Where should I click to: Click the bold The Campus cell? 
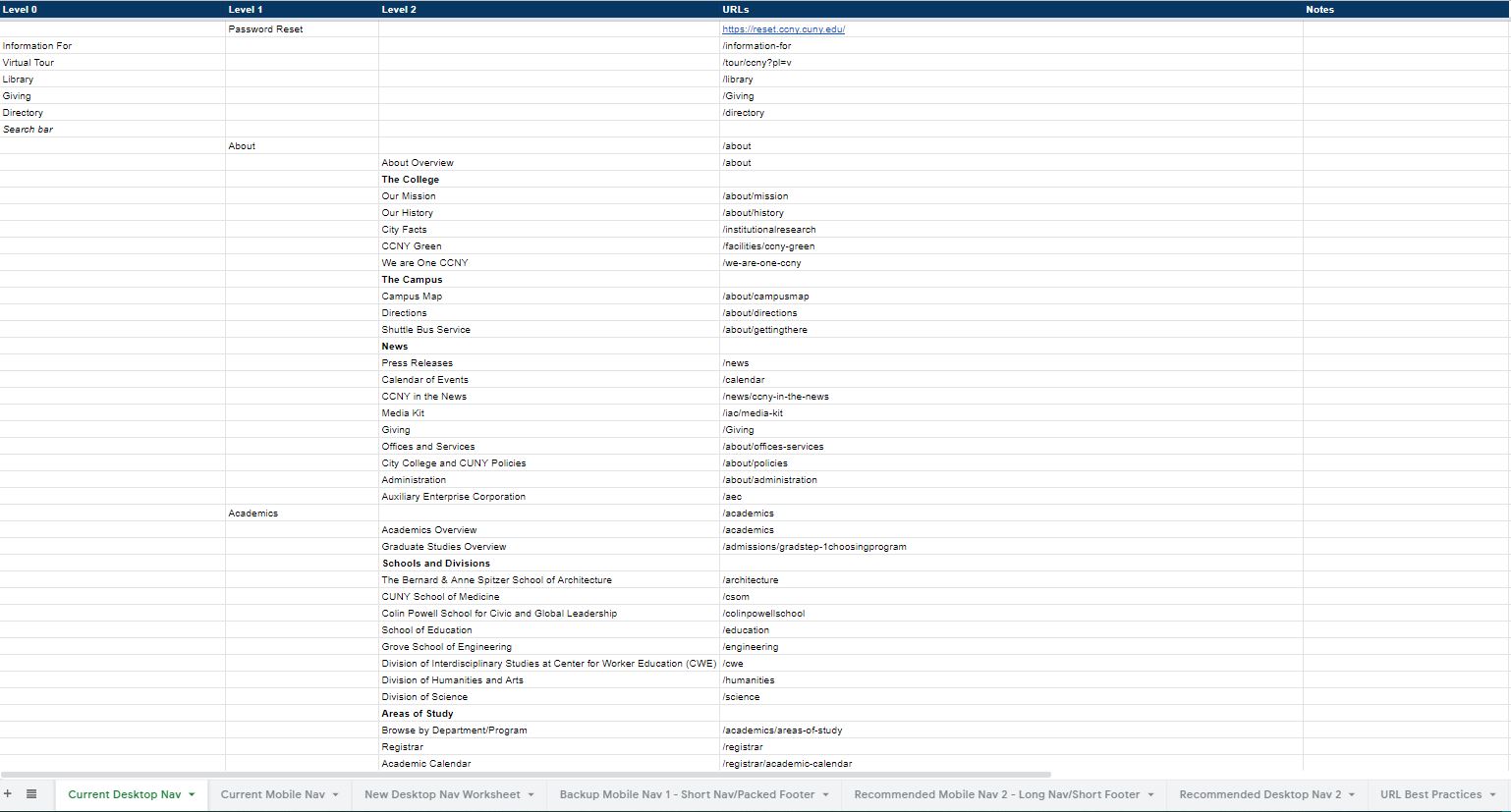[x=549, y=280]
